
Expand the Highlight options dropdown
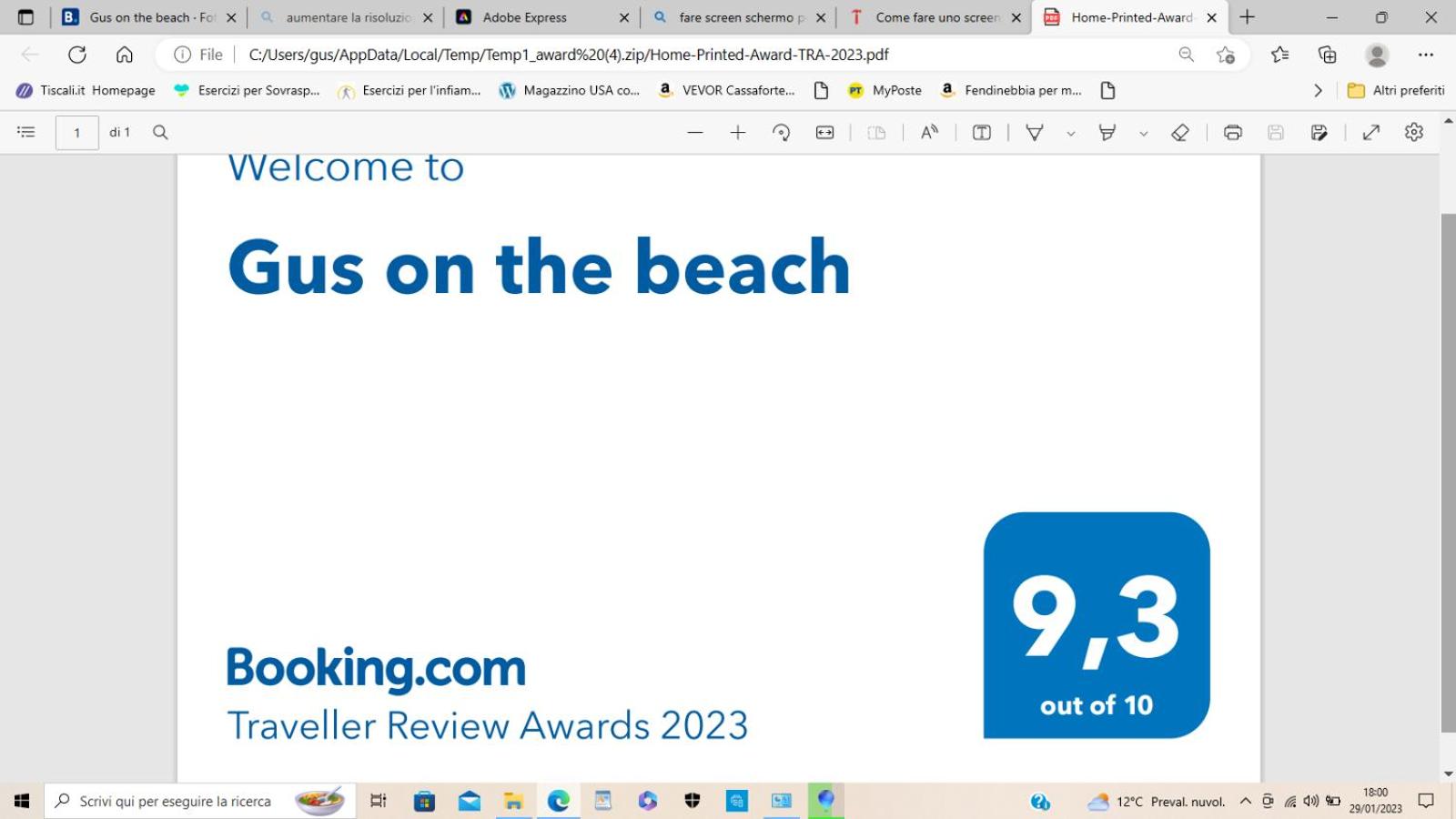[1144, 134]
